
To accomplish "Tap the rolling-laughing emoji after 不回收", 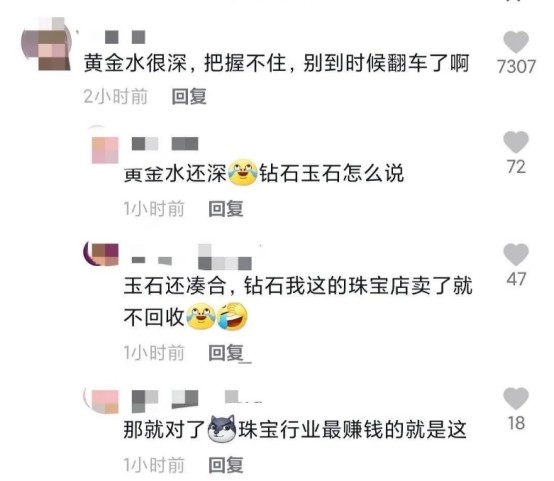I will coord(232,316).
